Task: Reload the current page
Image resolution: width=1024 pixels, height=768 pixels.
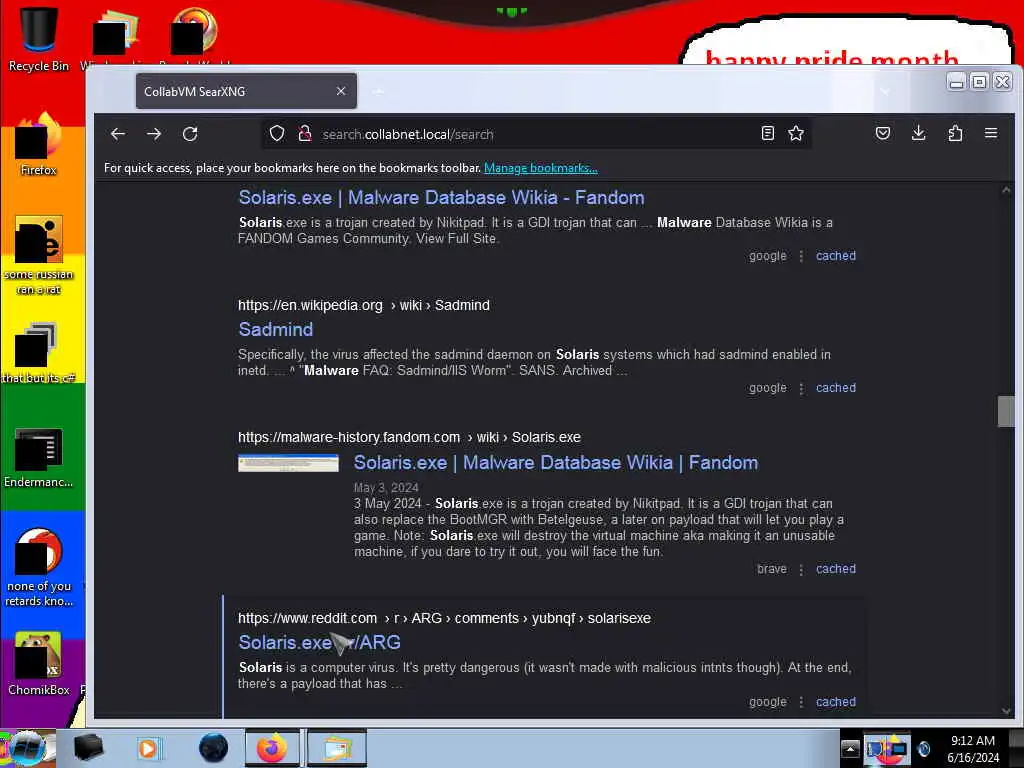Action: tap(190, 134)
